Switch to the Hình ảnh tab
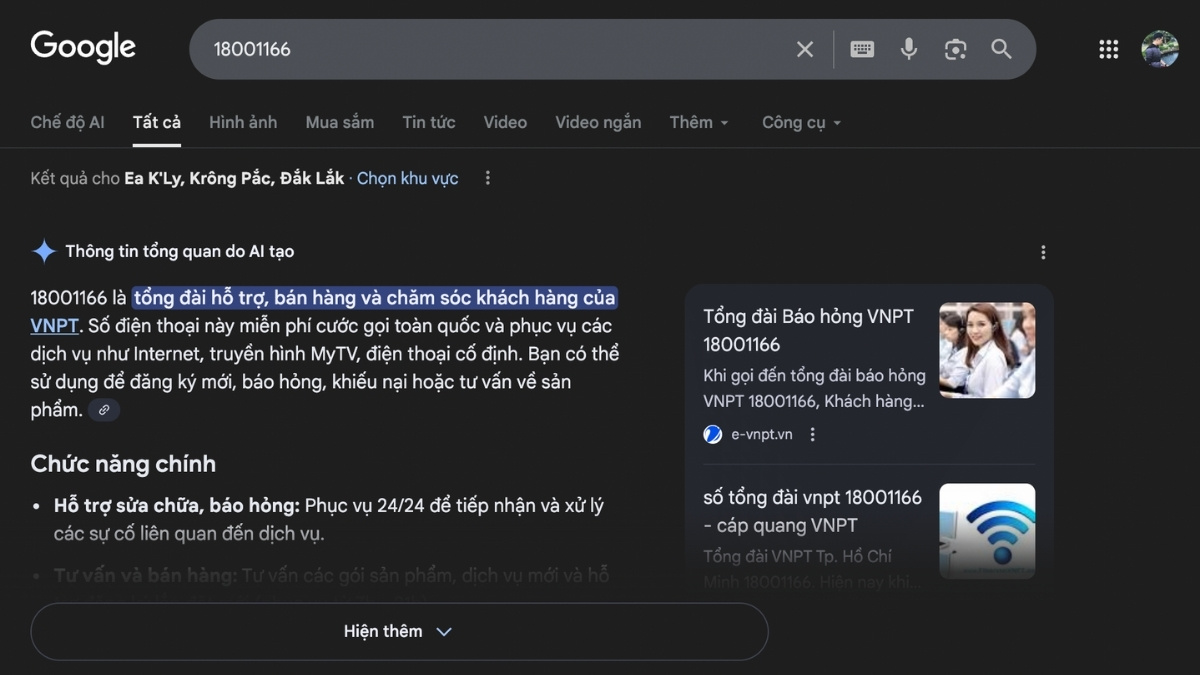This screenshot has height=675, width=1200. [243, 122]
